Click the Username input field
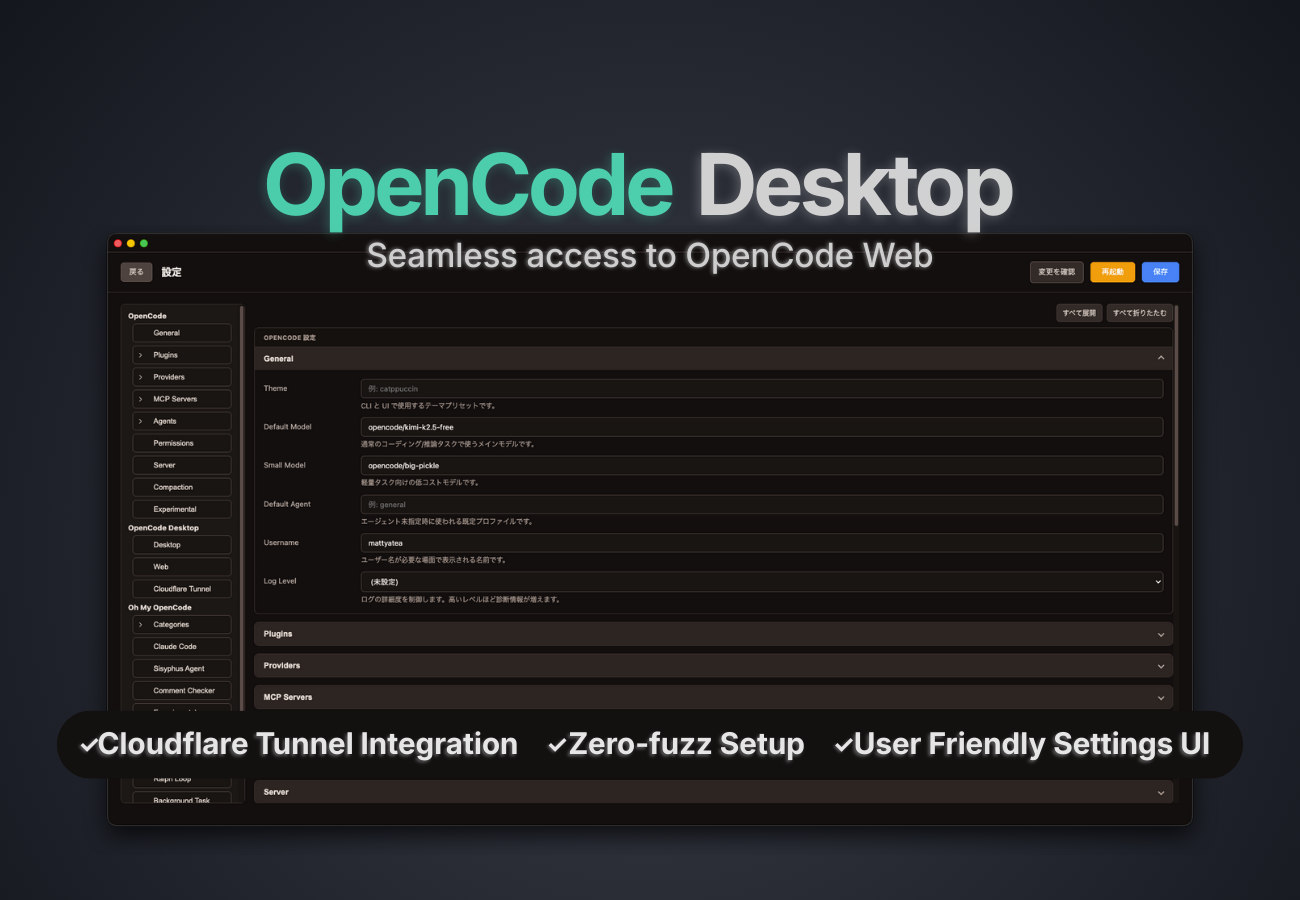Image resolution: width=1300 pixels, height=900 pixels. pyautogui.click(x=762, y=543)
